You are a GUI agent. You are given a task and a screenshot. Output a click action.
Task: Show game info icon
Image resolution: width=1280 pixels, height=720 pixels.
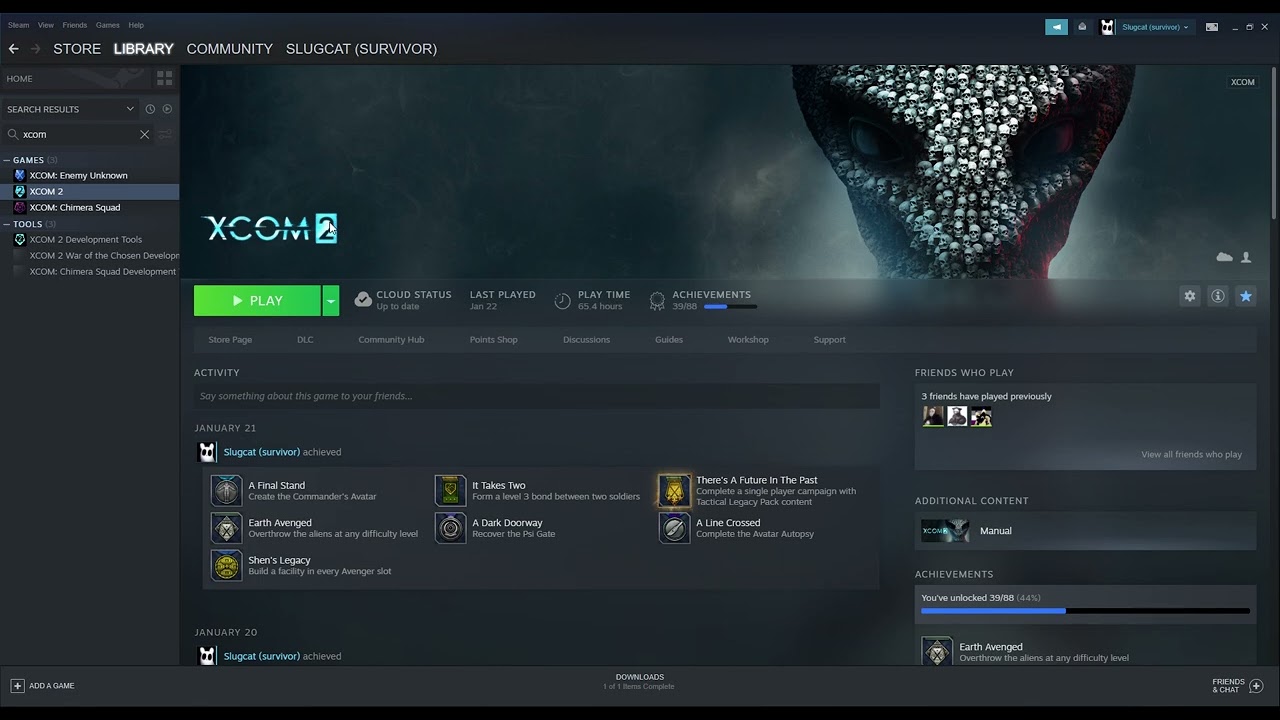tap(1217, 296)
